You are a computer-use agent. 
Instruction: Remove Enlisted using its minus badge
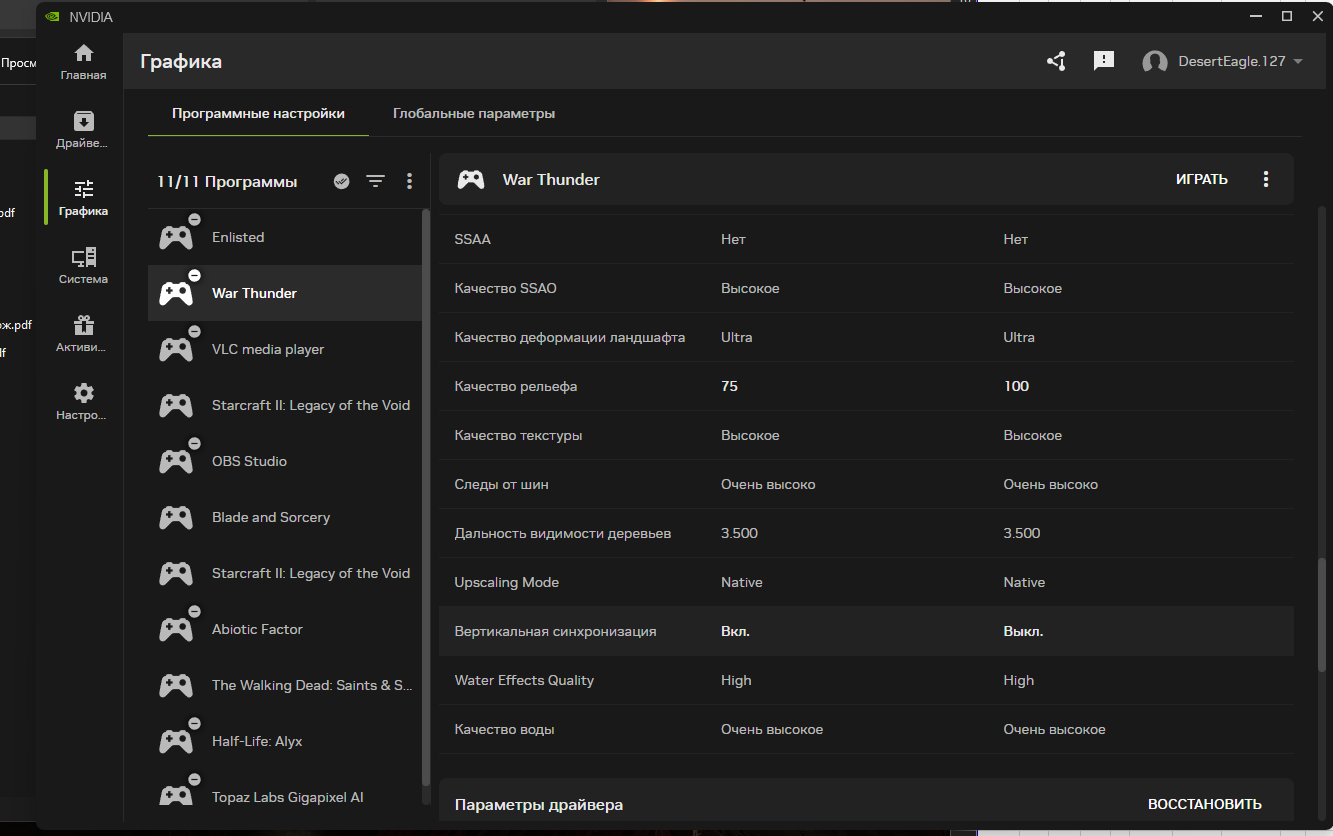coord(194,220)
